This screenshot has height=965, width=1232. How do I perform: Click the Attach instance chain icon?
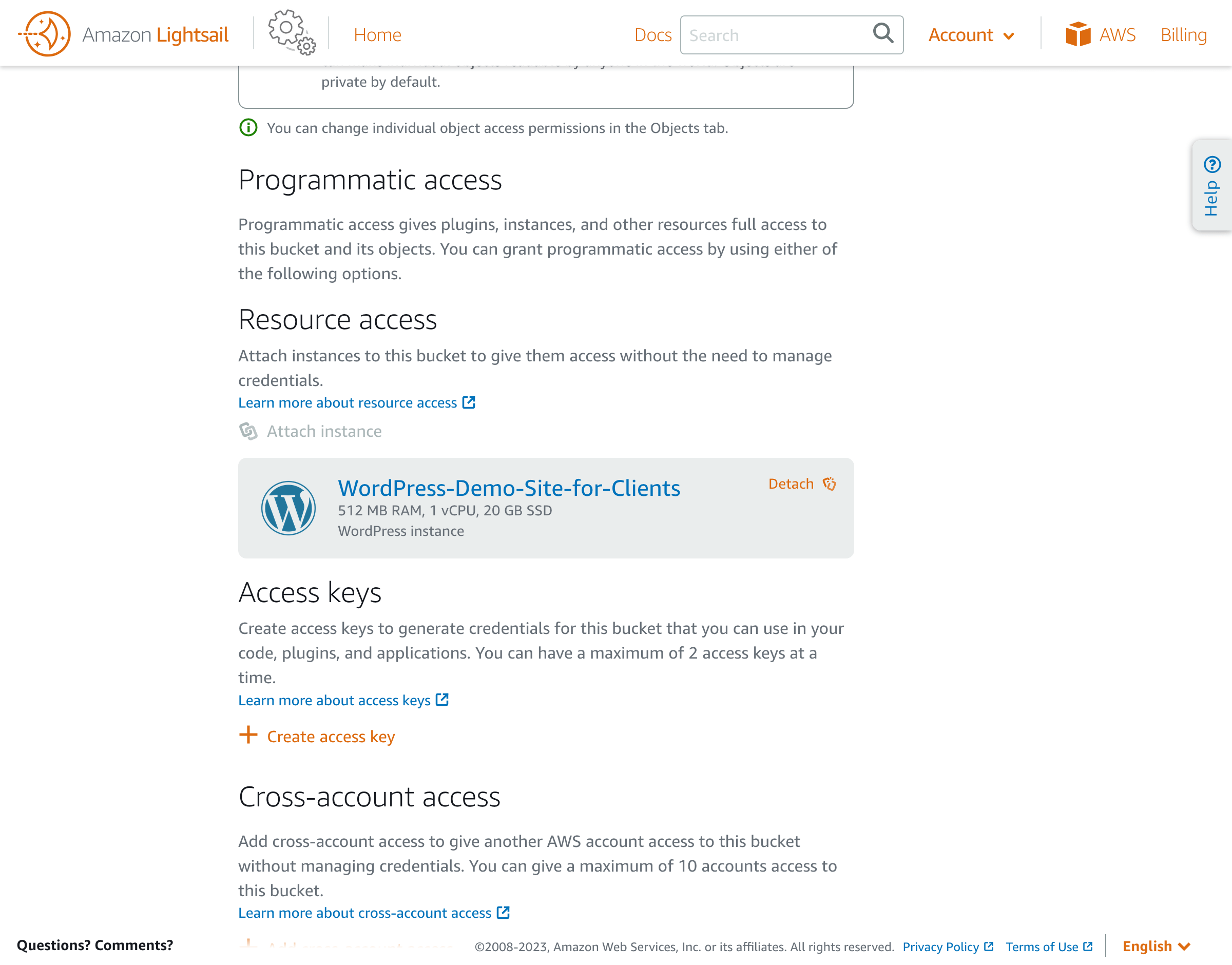click(x=248, y=431)
